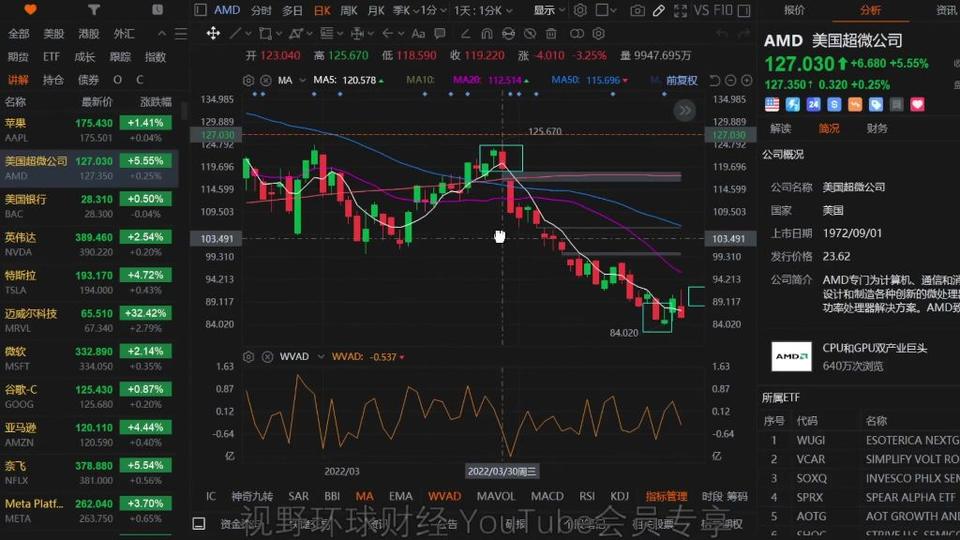The image size is (960, 540).
Task: Jump to latest bars with the double-arrow button
Action: (x=684, y=110)
